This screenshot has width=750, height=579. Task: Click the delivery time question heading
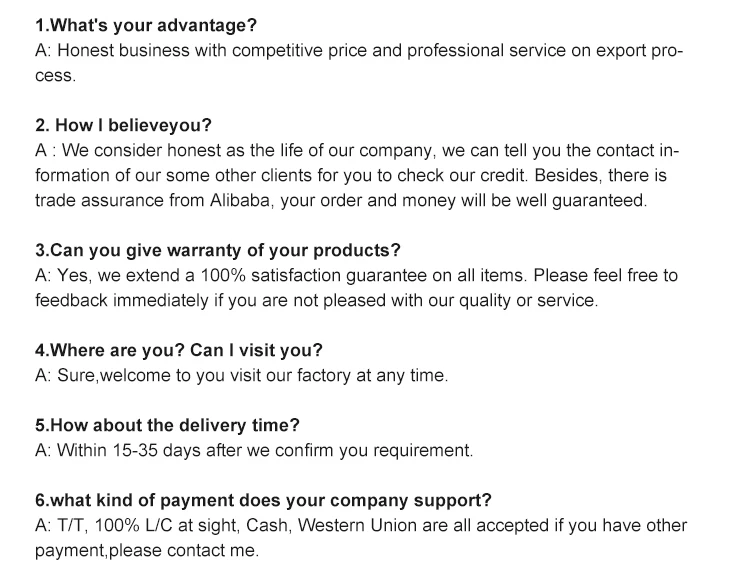(x=167, y=425)
